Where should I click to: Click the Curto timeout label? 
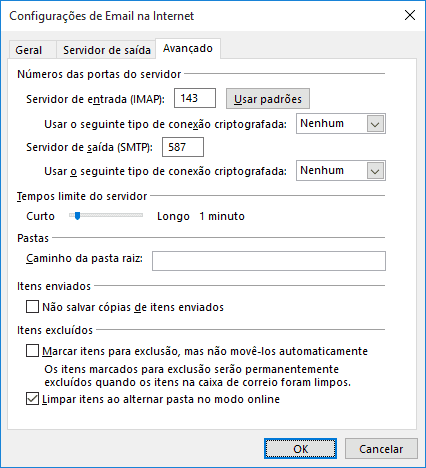[40, 216]
